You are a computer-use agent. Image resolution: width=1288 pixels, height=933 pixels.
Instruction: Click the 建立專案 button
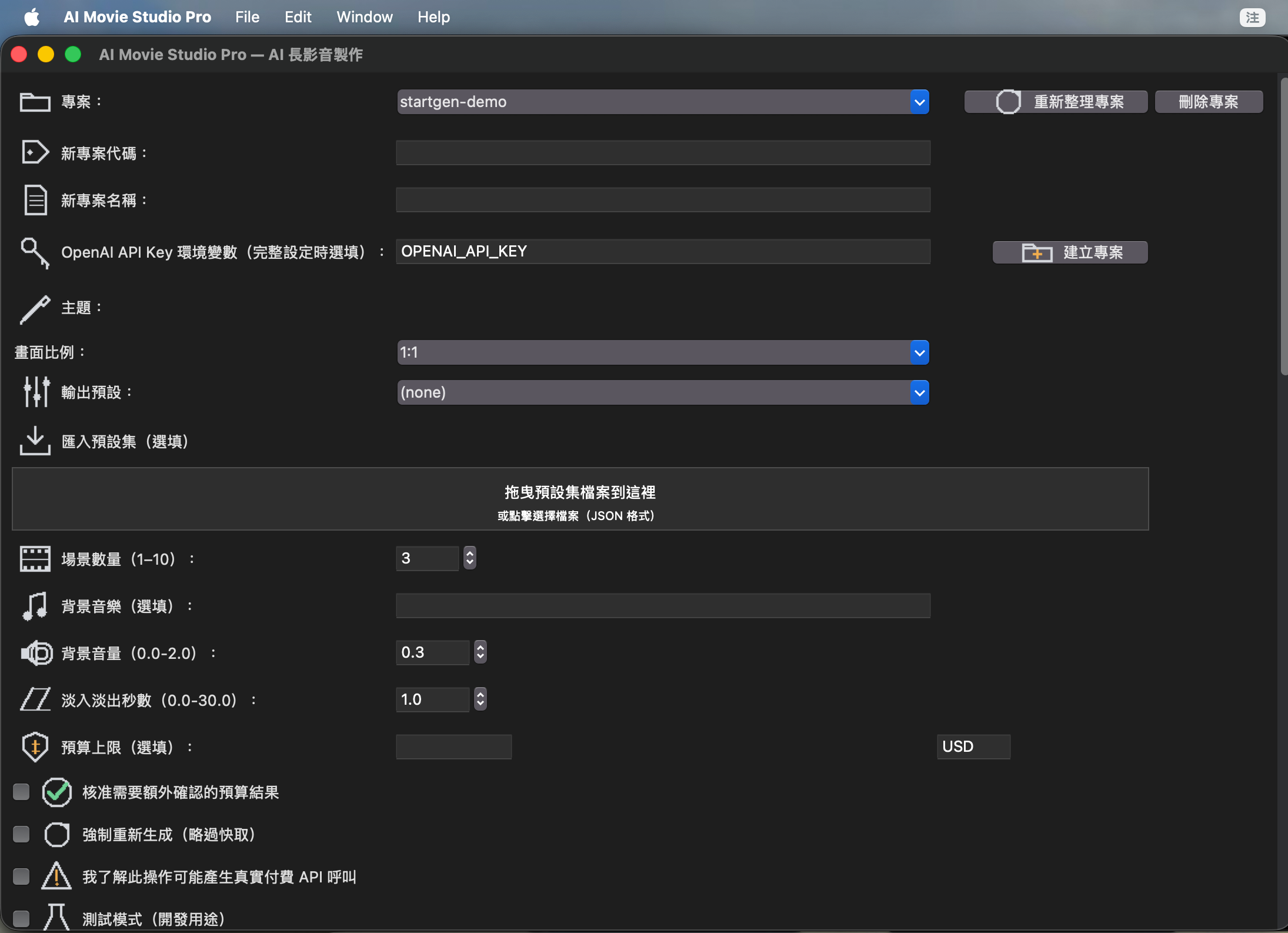point(1070,252)
